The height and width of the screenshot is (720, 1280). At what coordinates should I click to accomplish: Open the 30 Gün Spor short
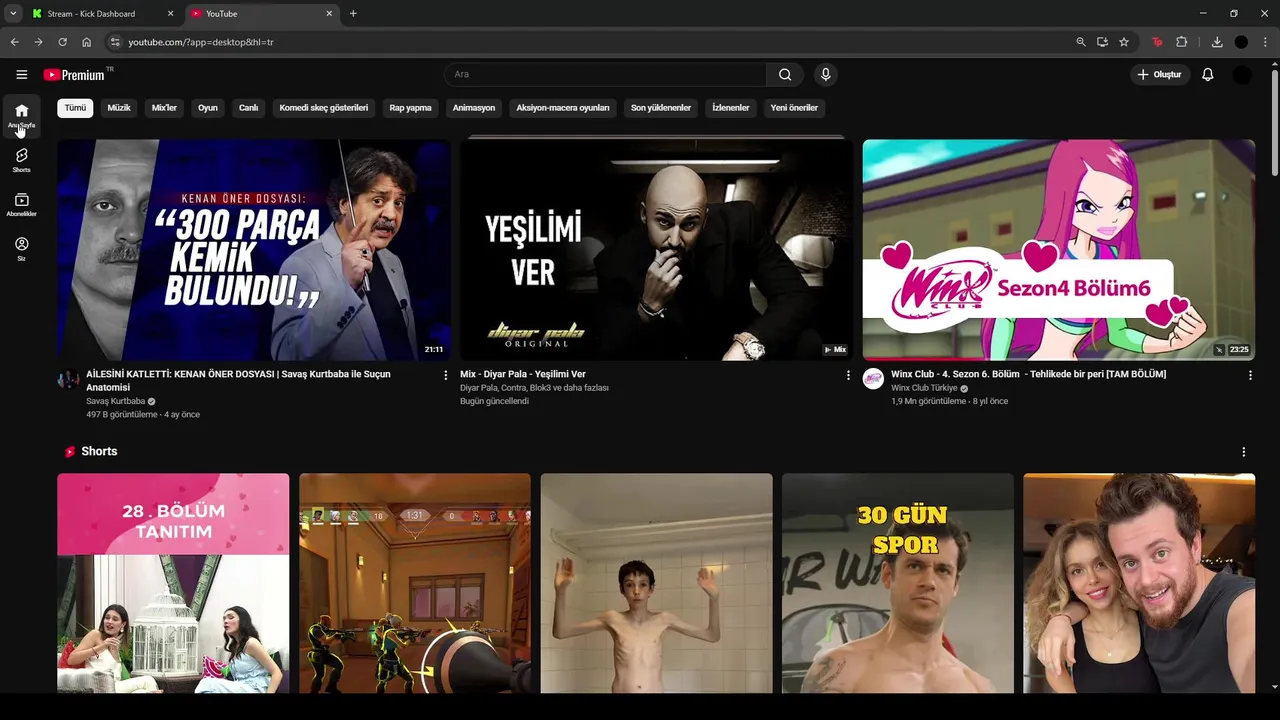[x=897, y=583]
